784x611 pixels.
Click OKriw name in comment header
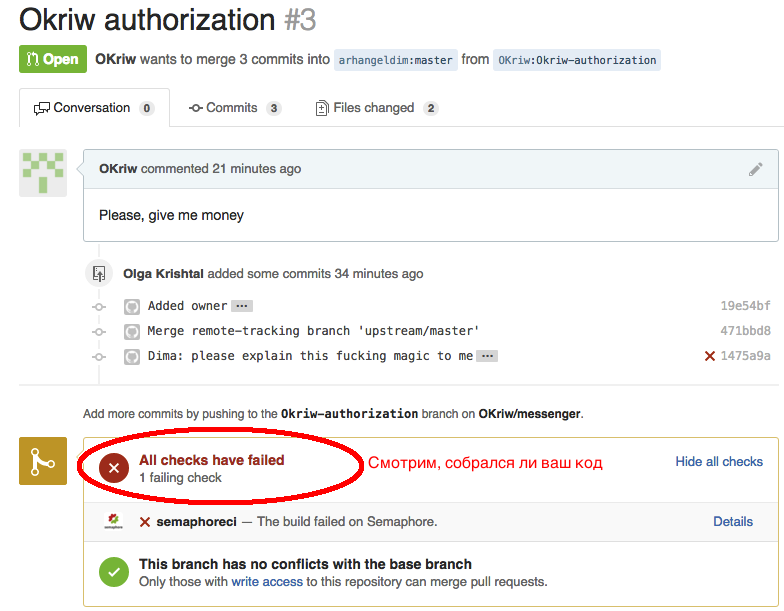click(118, 168)
